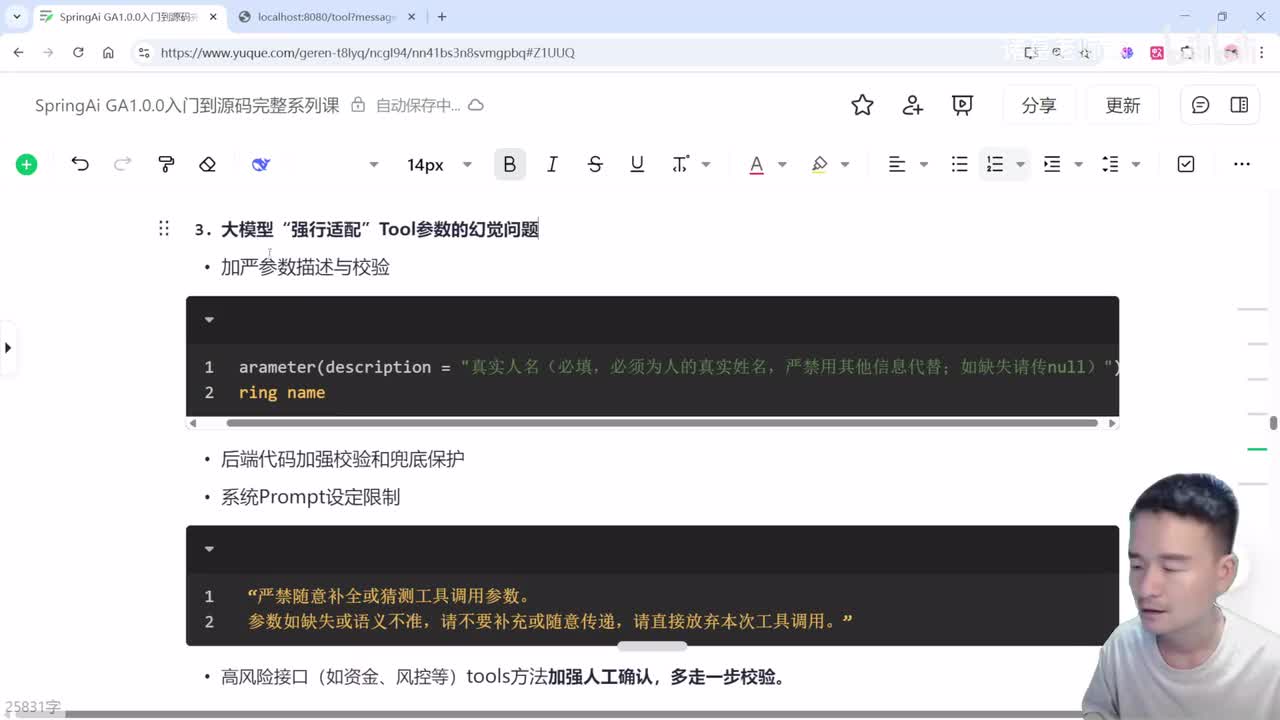Click heading 大模型“强行适配”Tool参数的幻觉问题
This screenshot has height=720, width=1280.
click(x=380, y=229)
